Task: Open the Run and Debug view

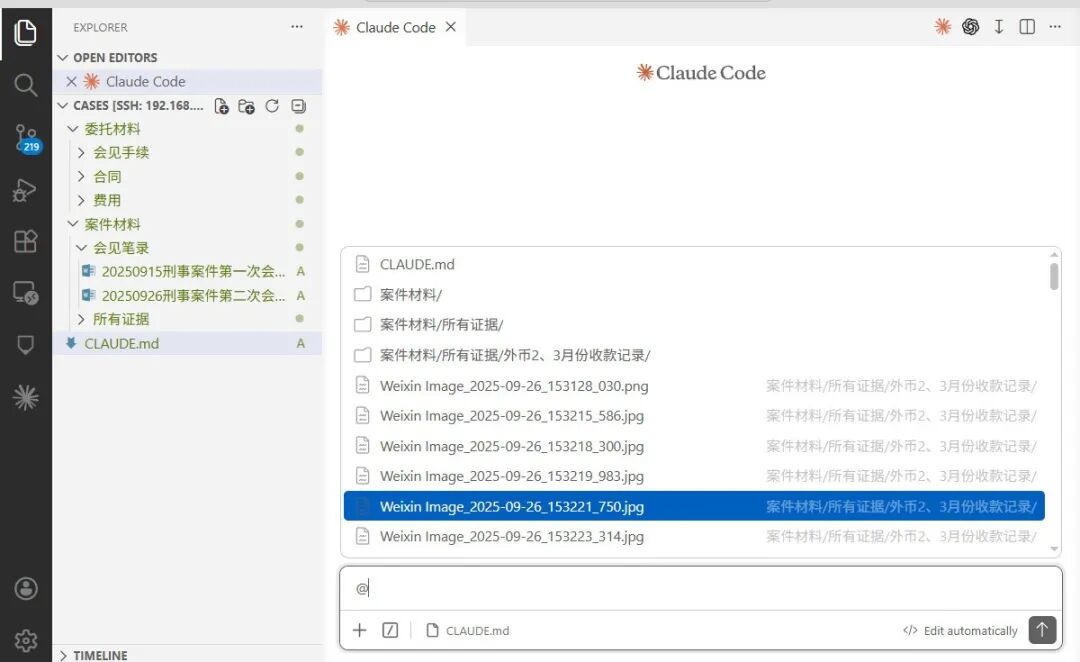Action: click(25, 190)
